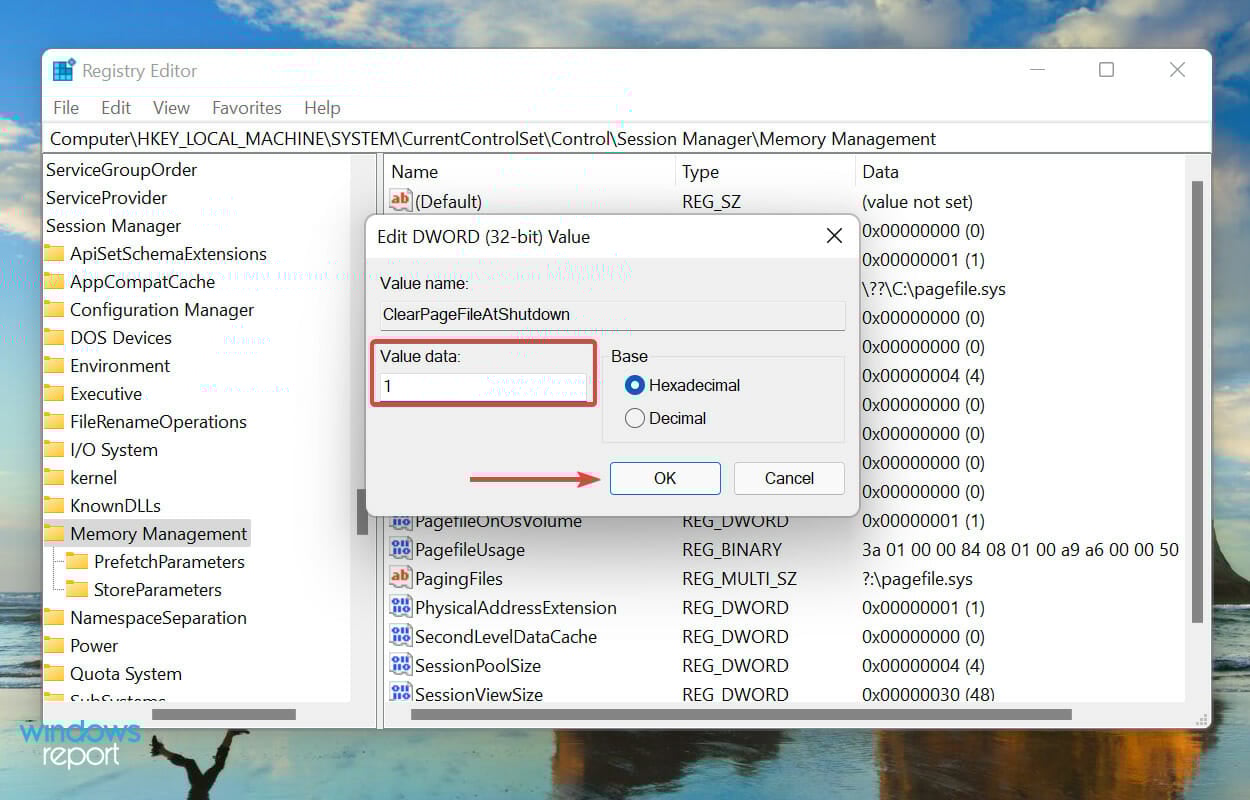1250x800 pixels.
Task: Open the View menu
Action: (170, 107)
